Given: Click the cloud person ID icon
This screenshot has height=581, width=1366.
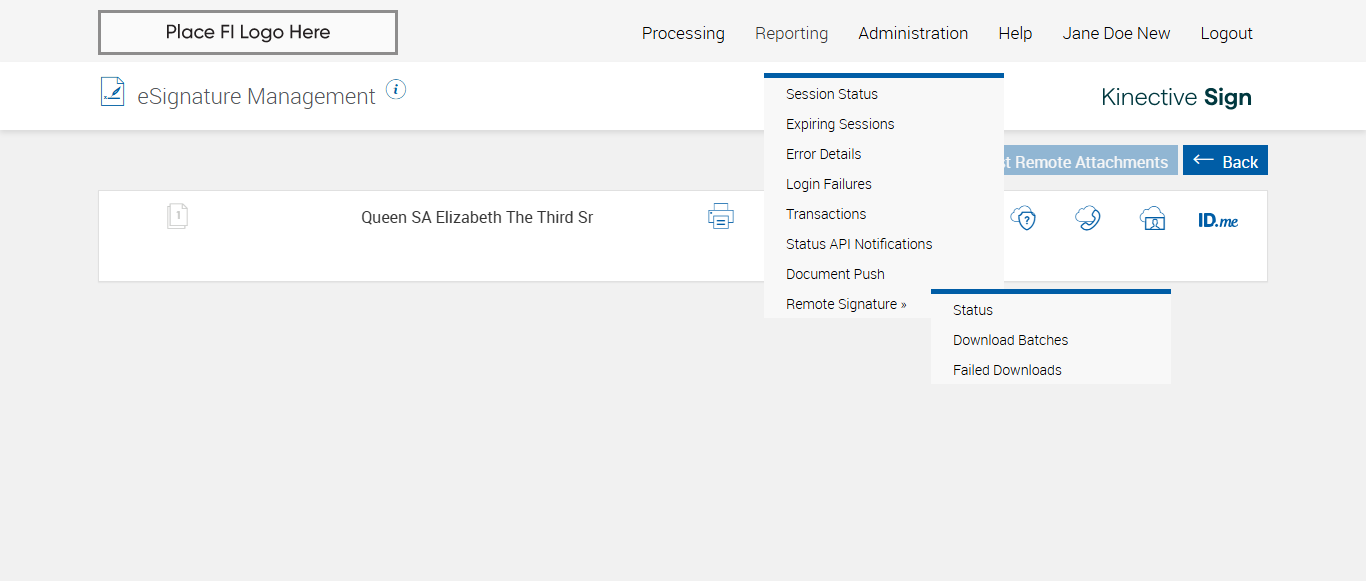Looking at the screenshot, I should (1153, 218).
